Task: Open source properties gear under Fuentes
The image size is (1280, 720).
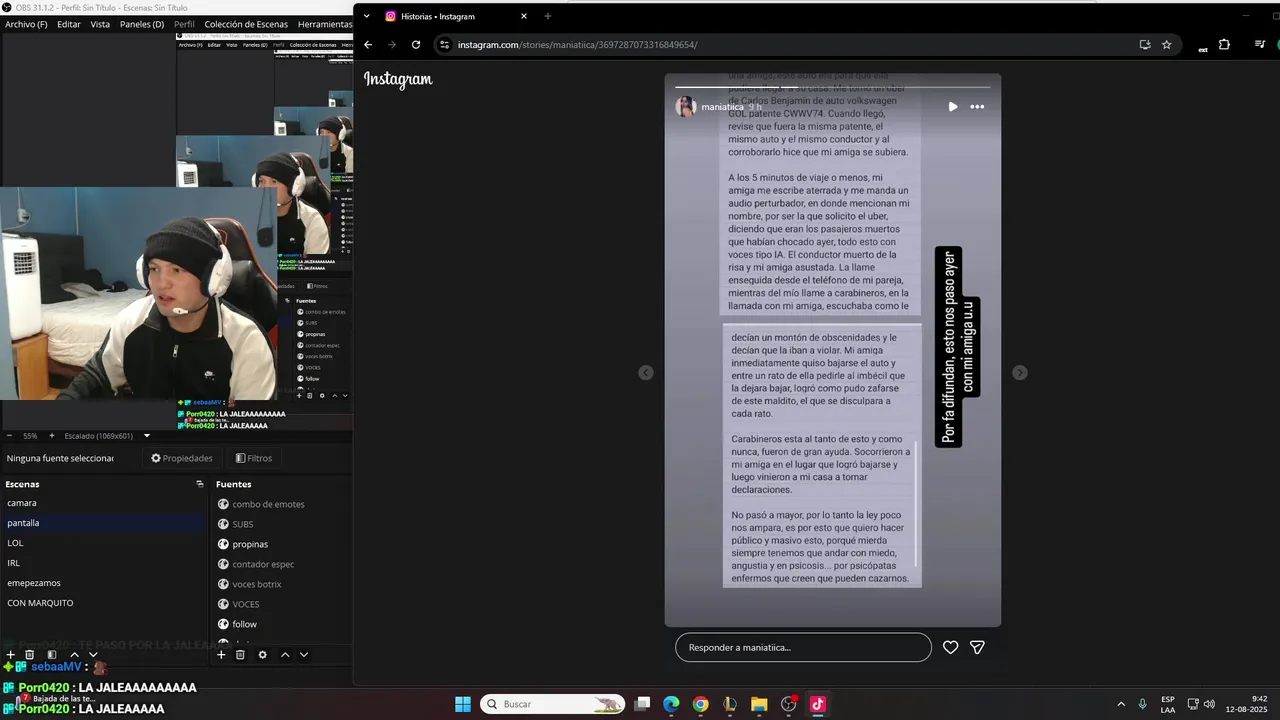Action: (x=262, y=655)
